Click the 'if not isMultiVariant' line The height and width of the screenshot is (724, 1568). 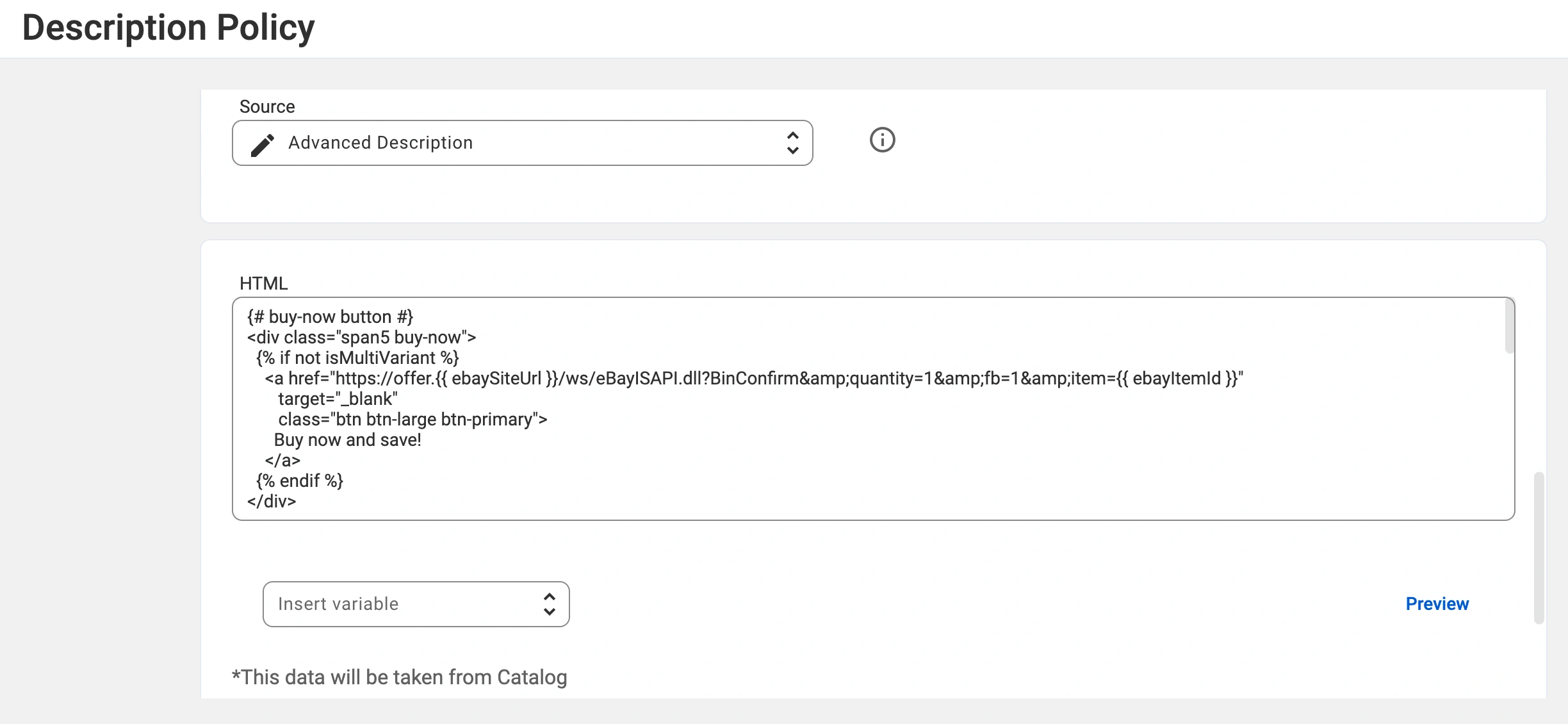tap(357, 358)
